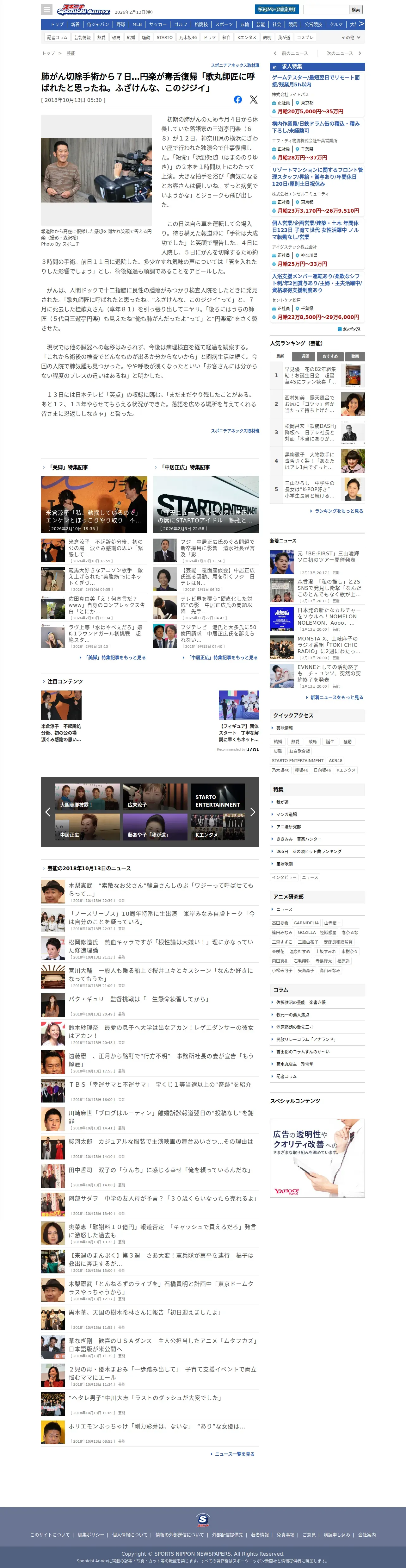Click 会社案内 footer link
This screenshot has height=1568, width=406.
point(366,1535)
